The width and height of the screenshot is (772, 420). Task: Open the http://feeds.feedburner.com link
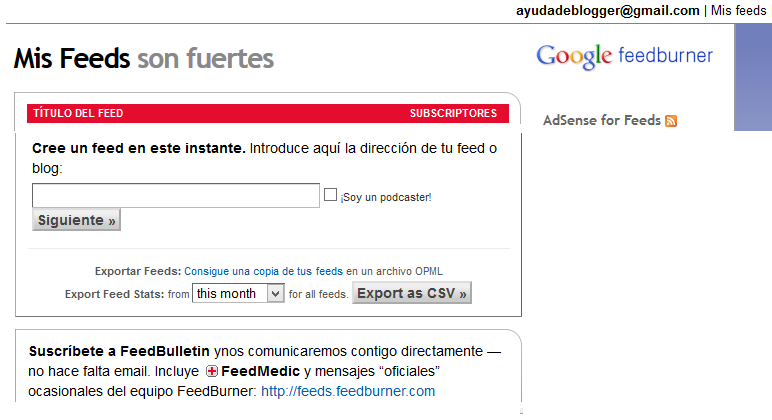click(348, 391)
